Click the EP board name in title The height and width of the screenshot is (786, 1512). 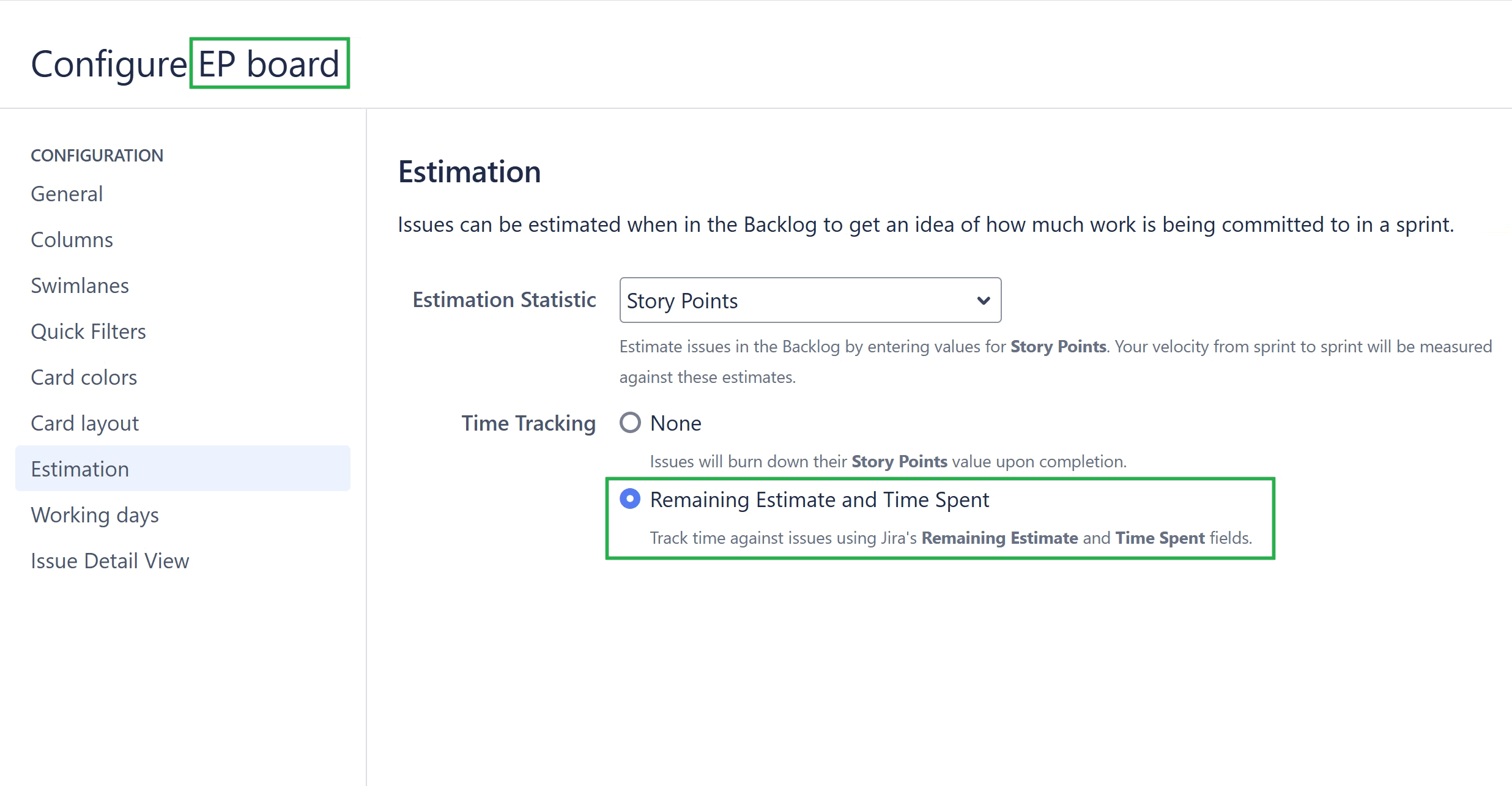269,64
